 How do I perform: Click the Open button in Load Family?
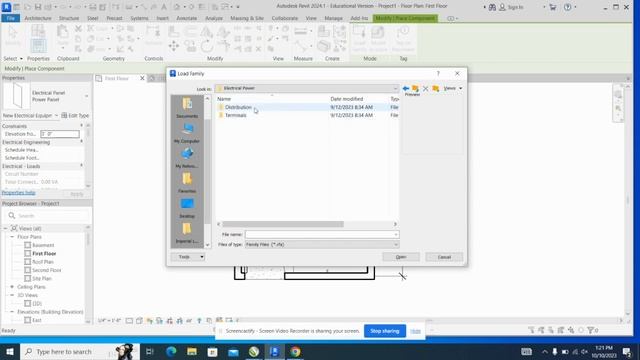tap(401, 257)
